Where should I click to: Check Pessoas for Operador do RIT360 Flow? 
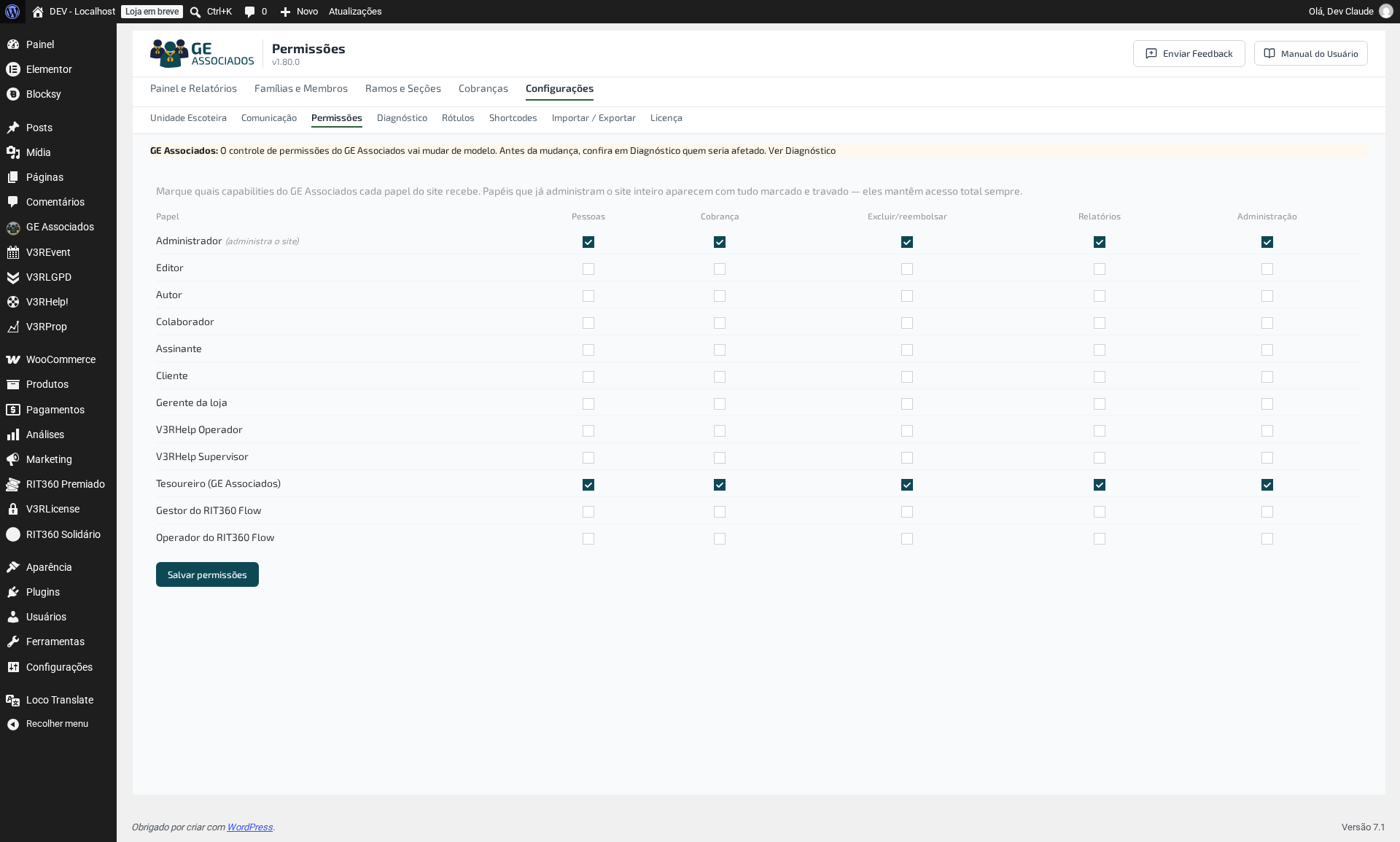(588, 539)
